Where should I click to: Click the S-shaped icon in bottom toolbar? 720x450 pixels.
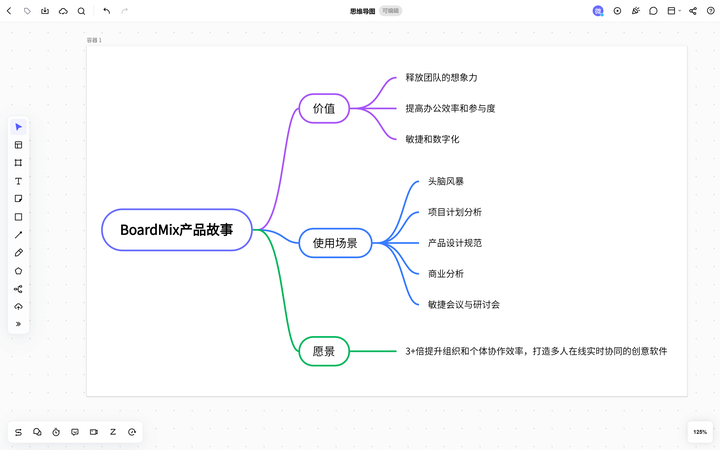click(18, 432)
